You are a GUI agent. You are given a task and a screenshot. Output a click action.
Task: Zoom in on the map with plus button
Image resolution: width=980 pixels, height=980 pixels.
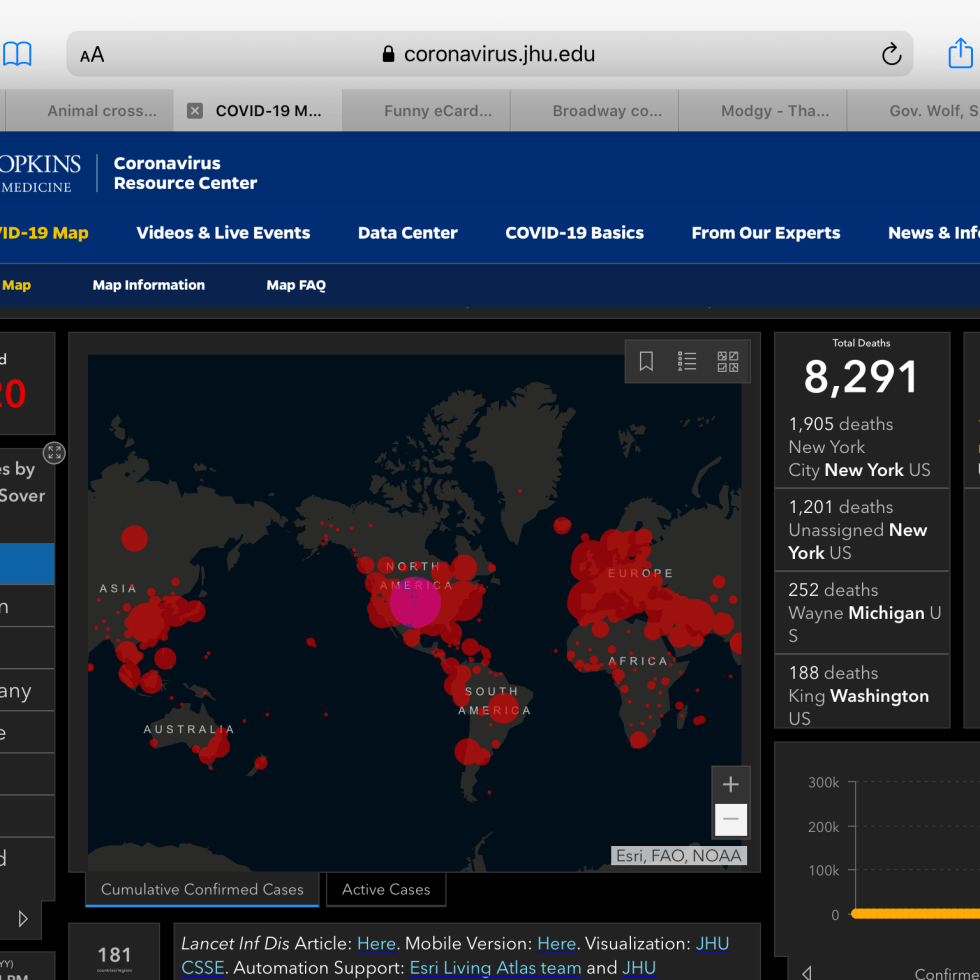730,785
